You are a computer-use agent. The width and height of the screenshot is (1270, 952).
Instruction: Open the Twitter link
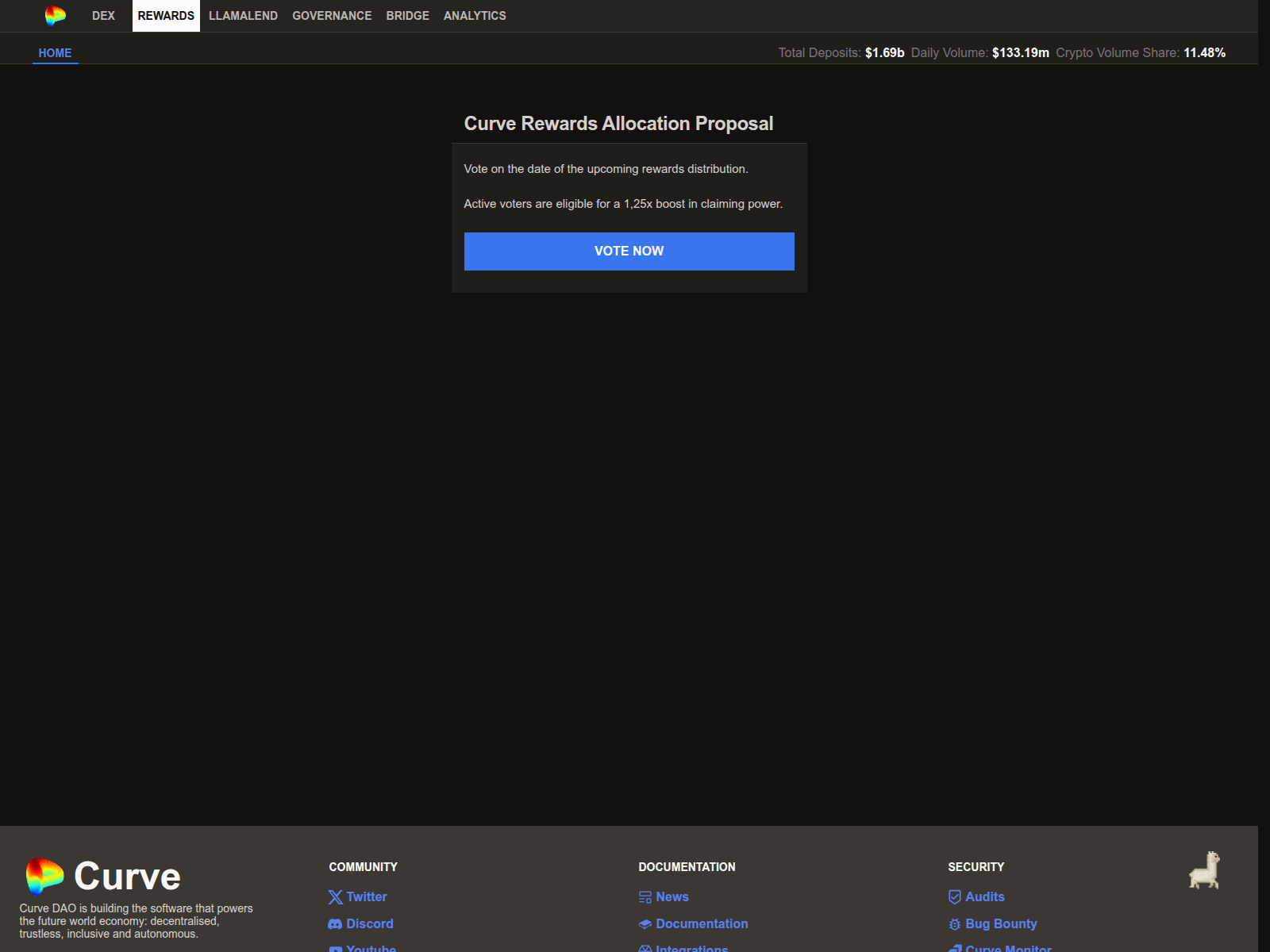tap(367, 897)
